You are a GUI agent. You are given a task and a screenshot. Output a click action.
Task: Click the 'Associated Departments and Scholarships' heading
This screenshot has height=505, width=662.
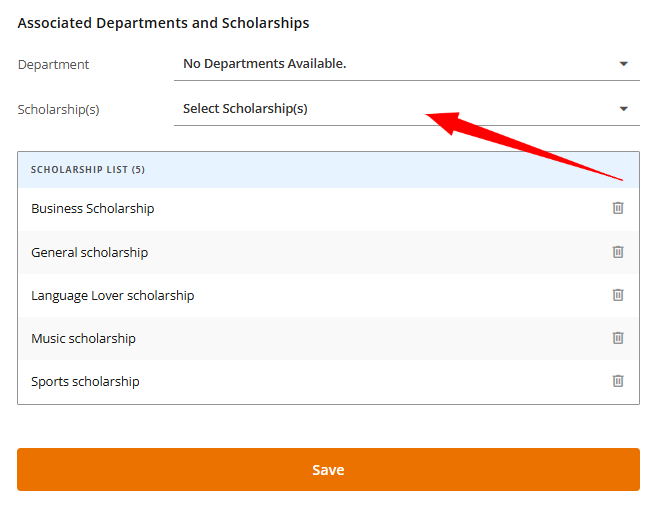pos(163,22)
